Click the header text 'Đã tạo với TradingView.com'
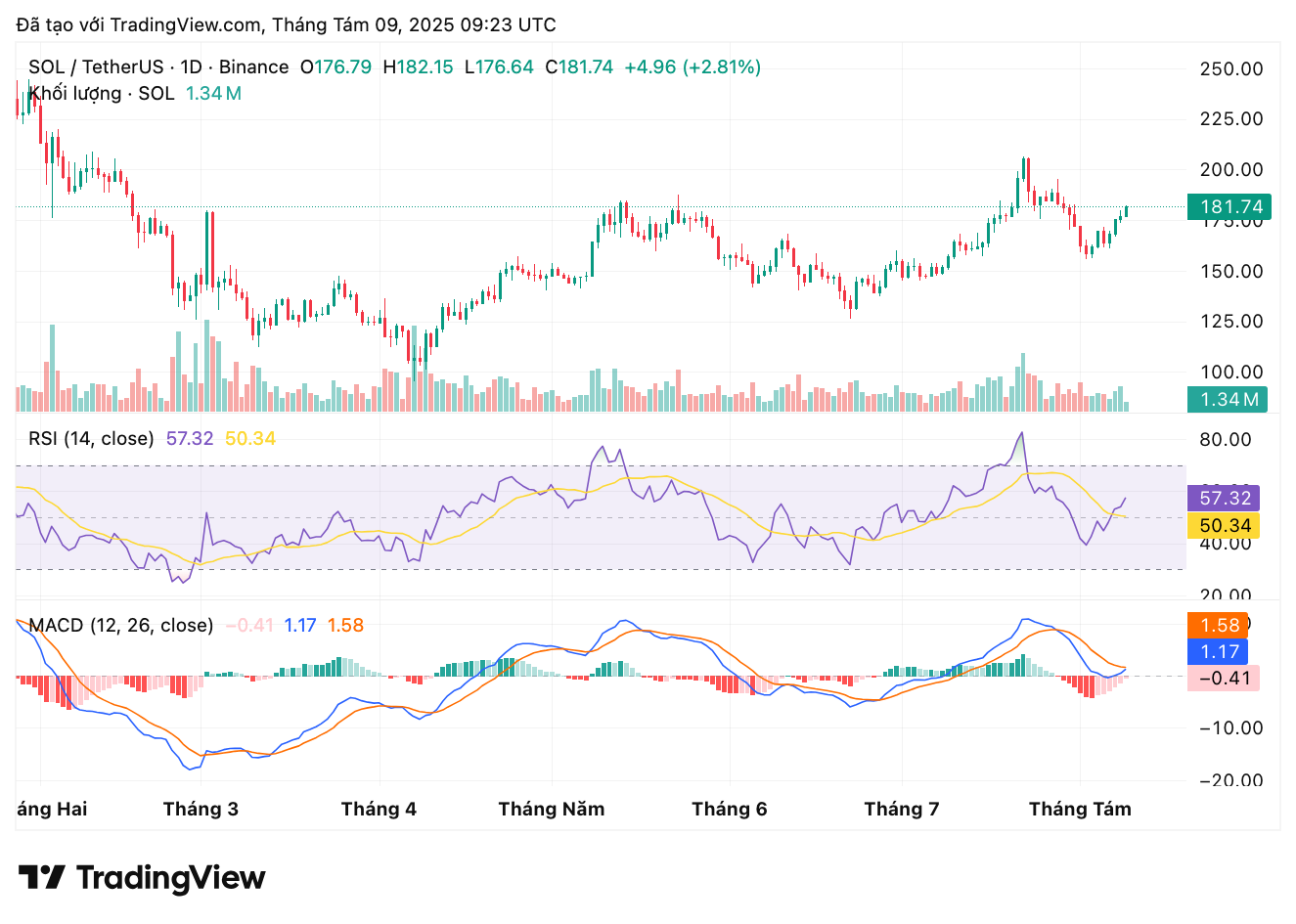This screenshot has height=924, width=1296. coord(139,24)
